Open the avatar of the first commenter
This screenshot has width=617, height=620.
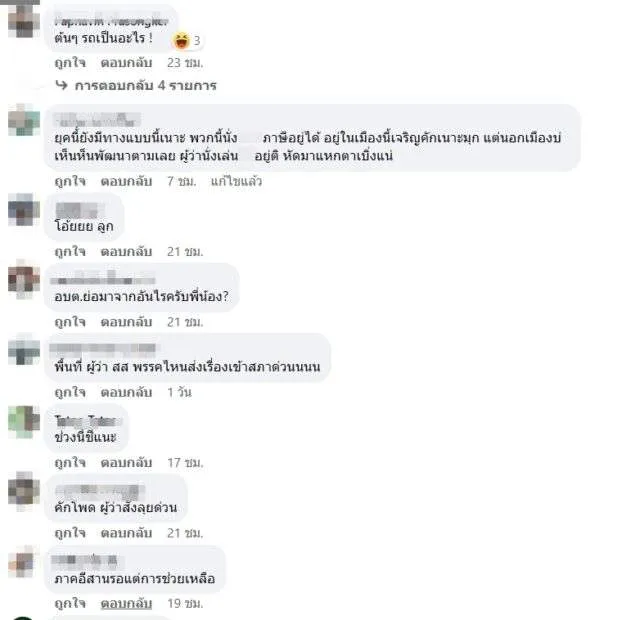coord(24,21)
